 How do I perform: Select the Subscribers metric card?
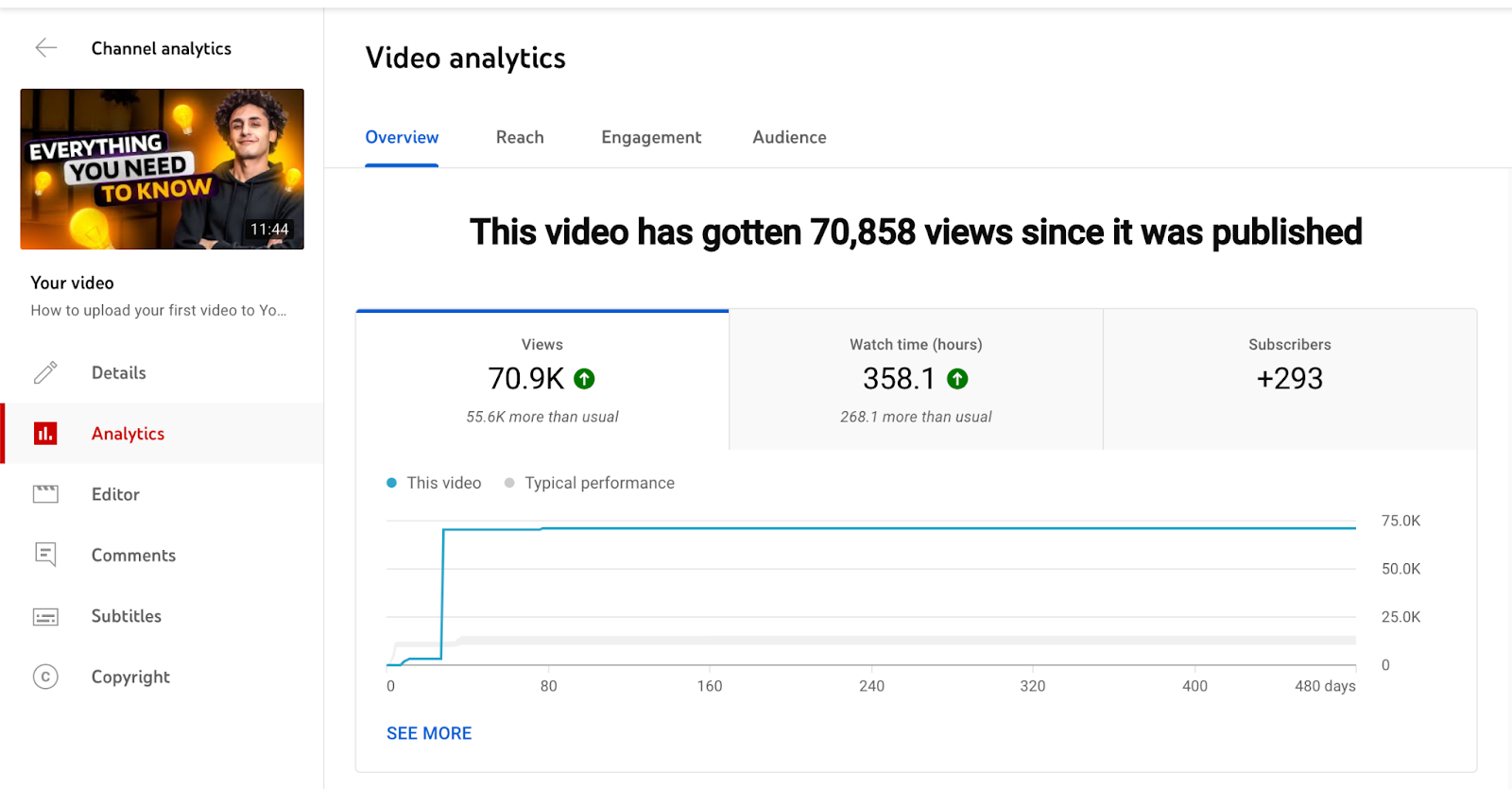(1290, 380)
